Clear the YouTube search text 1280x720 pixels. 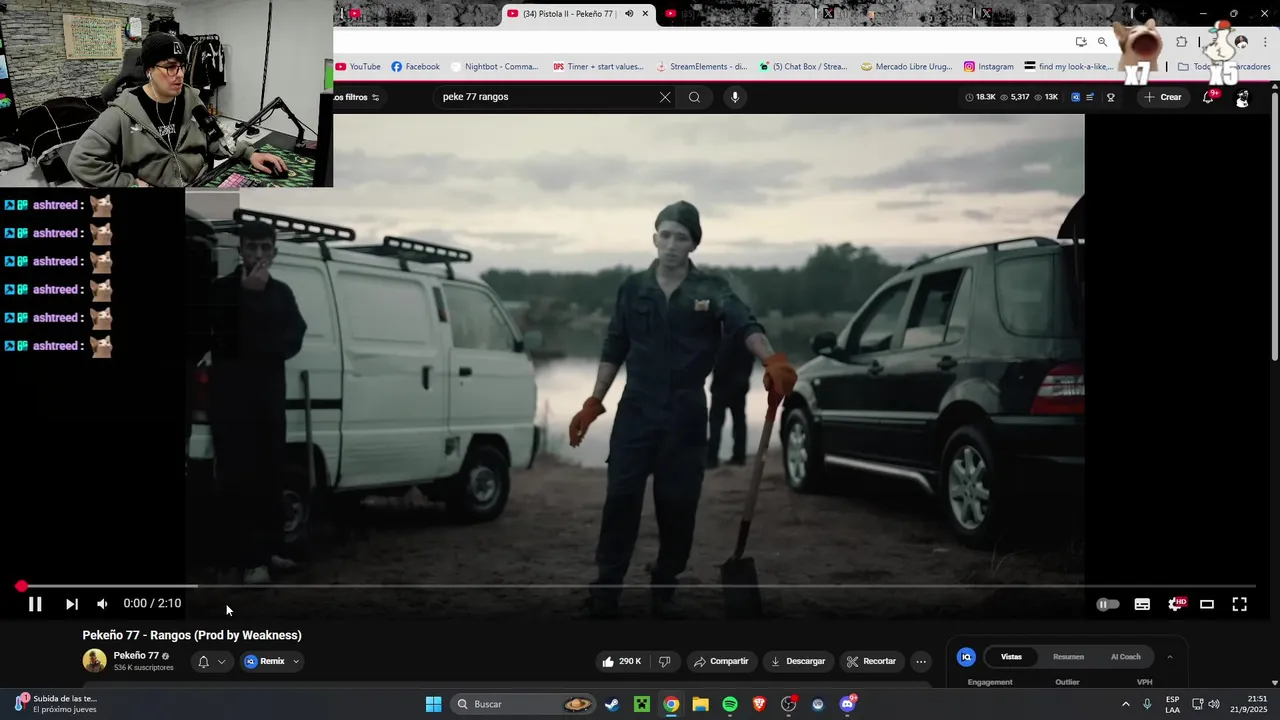point(665,97)
